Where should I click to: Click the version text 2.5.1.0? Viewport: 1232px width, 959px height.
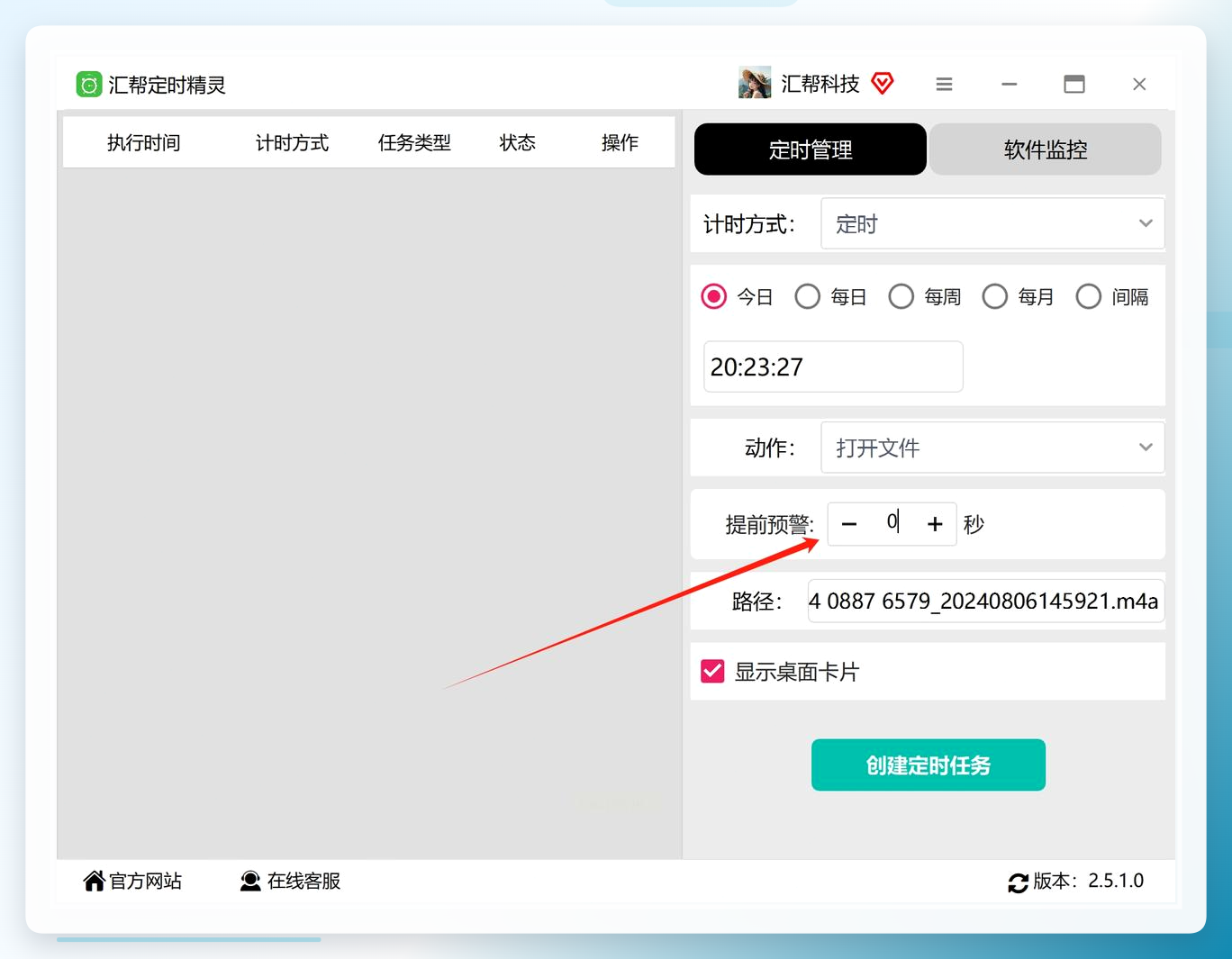1116,881
